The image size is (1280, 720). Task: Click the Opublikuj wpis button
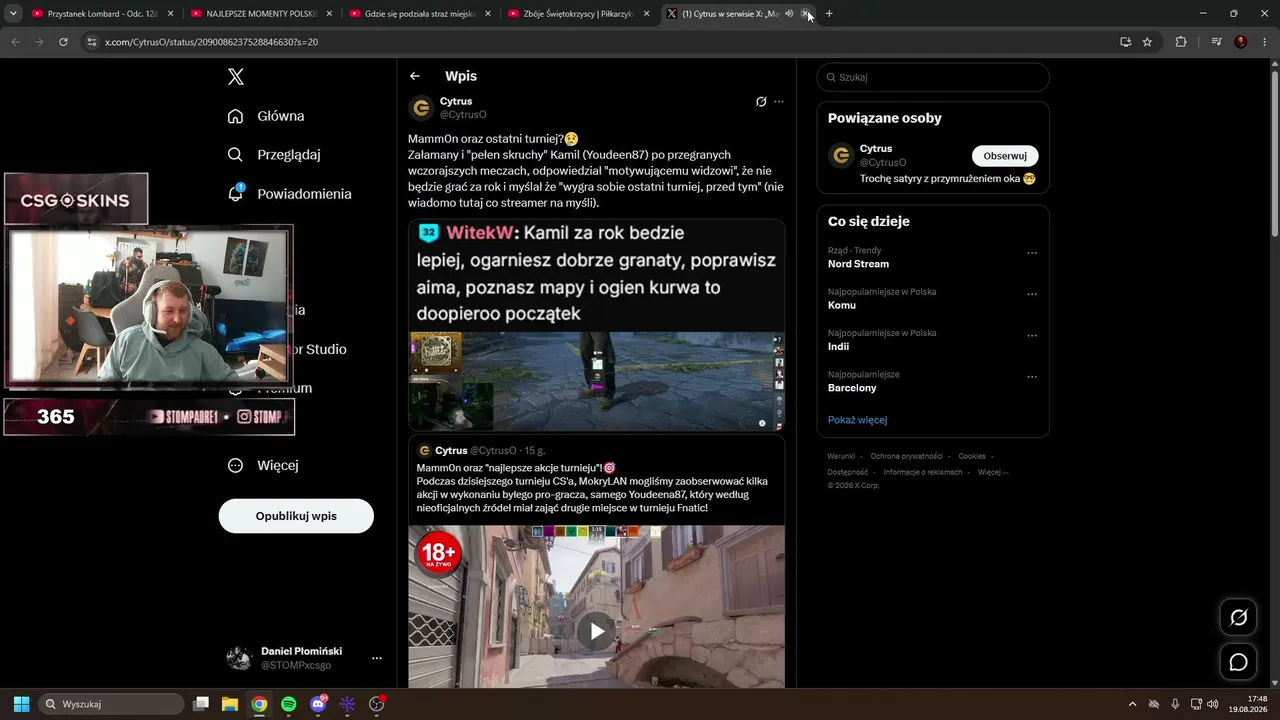point(296,516)
